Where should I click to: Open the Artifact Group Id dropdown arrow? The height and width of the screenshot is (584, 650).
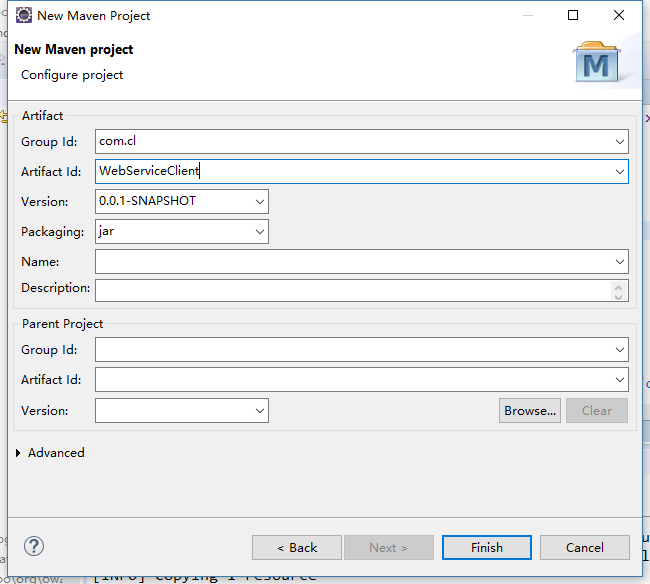pyautogui.click(x=620, y=142)
